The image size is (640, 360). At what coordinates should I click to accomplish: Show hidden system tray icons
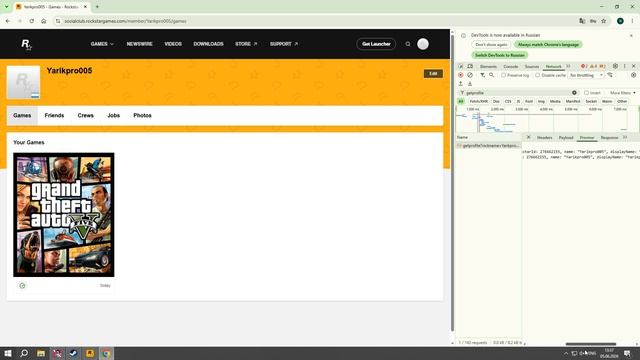(566, 353)
